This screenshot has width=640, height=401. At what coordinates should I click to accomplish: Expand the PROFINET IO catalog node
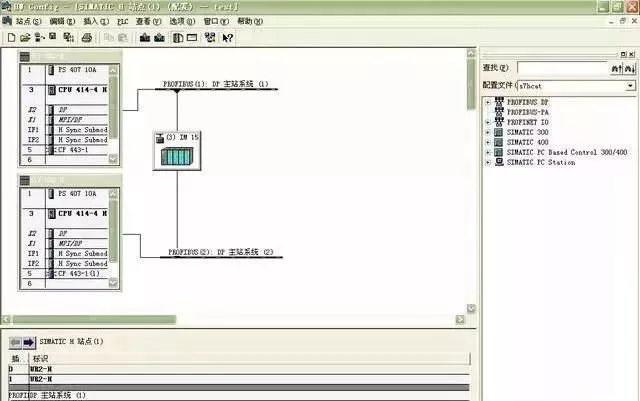click(487, 122)
